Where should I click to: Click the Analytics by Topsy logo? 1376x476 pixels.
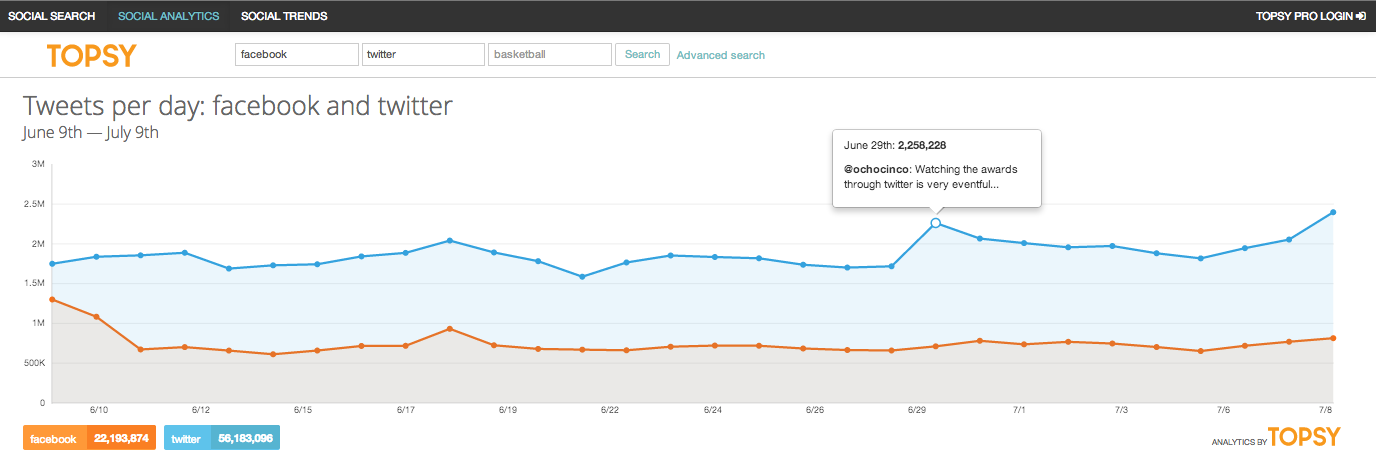pyautogui.click(x=1275, y=437)
